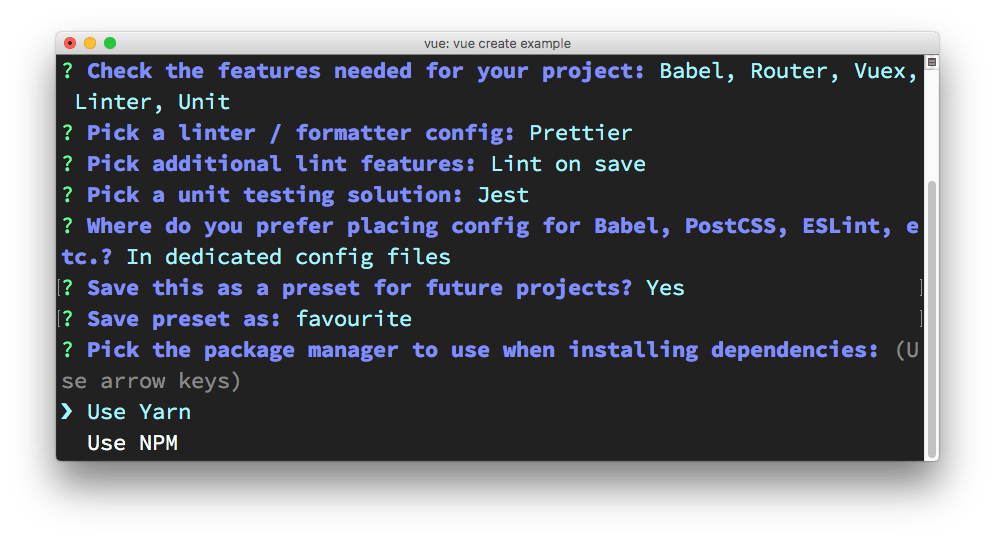Click the 'favourite' preset name text
Screen dimensions: 995x541
tap(354, 319)
